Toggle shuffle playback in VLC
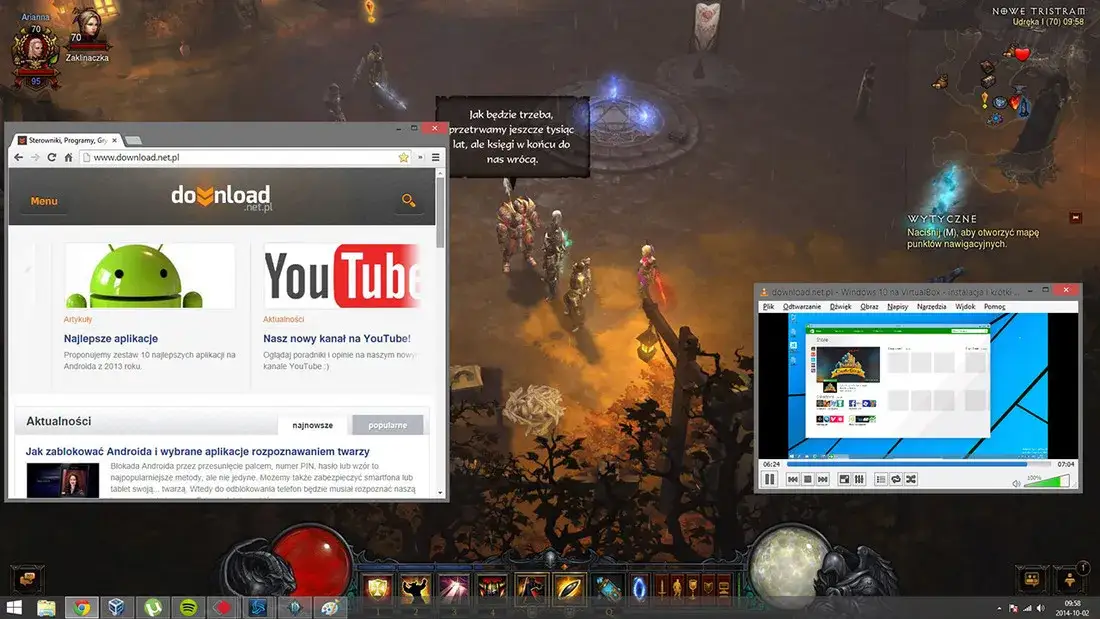The height and width of the screenshot is (619, 1100). [x=911, y=480]
